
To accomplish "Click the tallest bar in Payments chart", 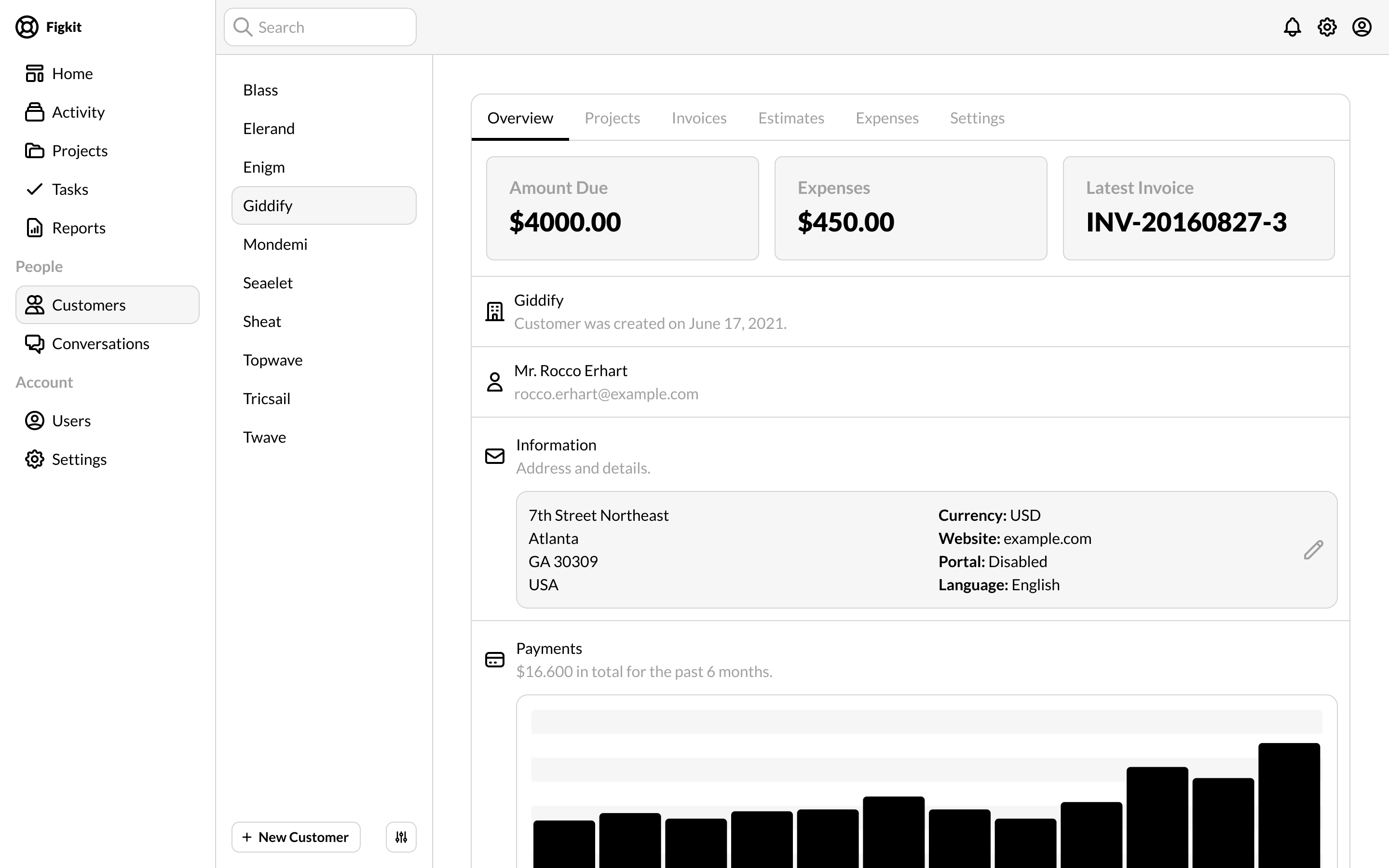I will 1289,804.
